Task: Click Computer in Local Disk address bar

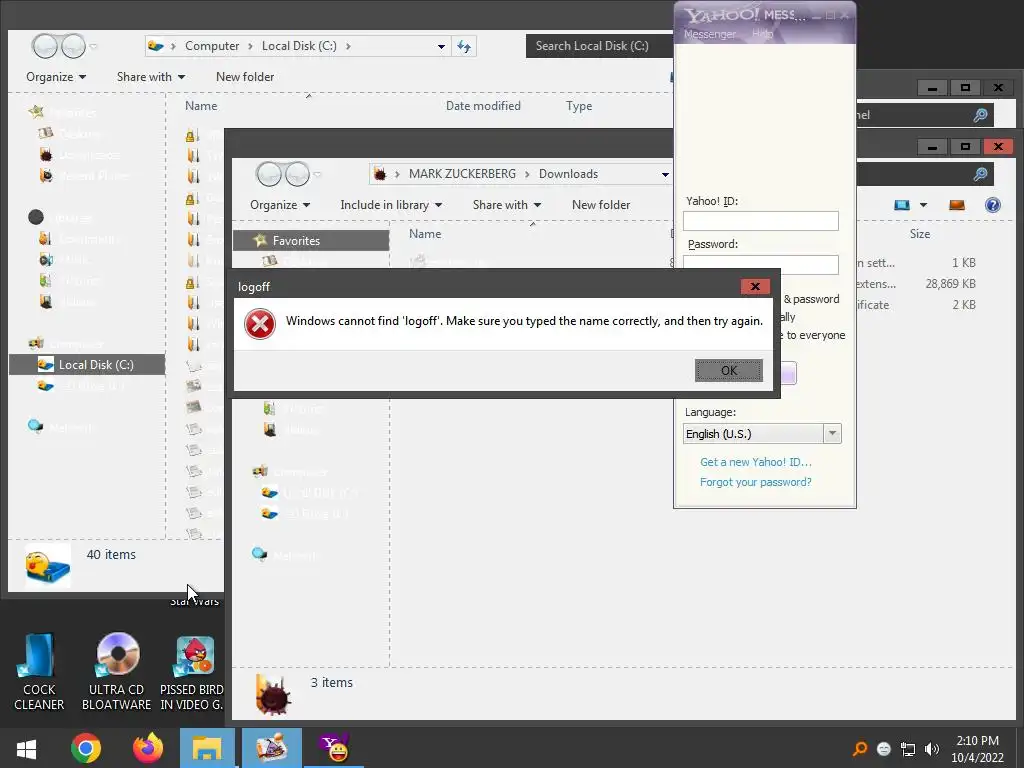Action: point(212,46)
